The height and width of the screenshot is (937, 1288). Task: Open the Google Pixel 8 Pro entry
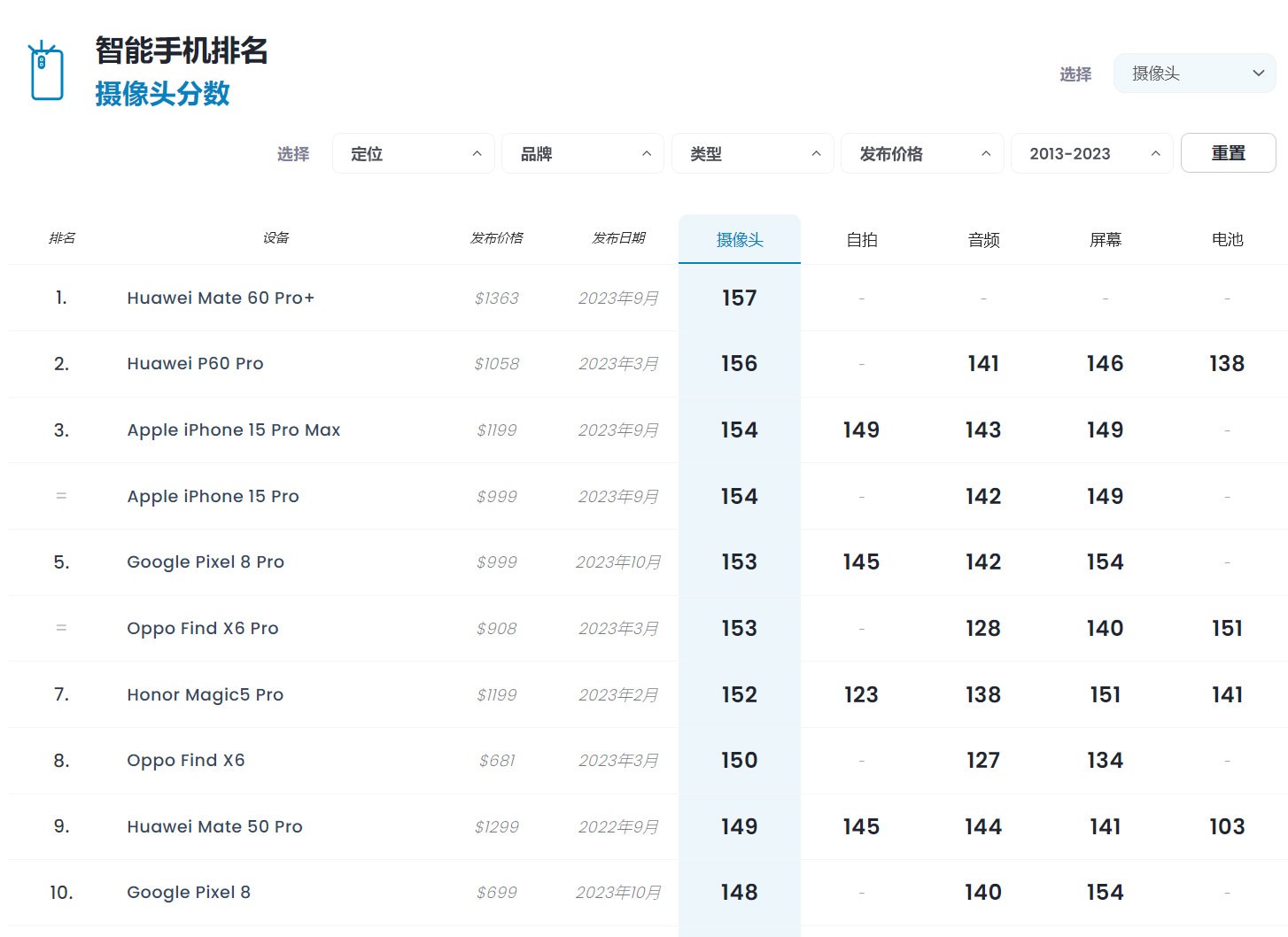206,561
